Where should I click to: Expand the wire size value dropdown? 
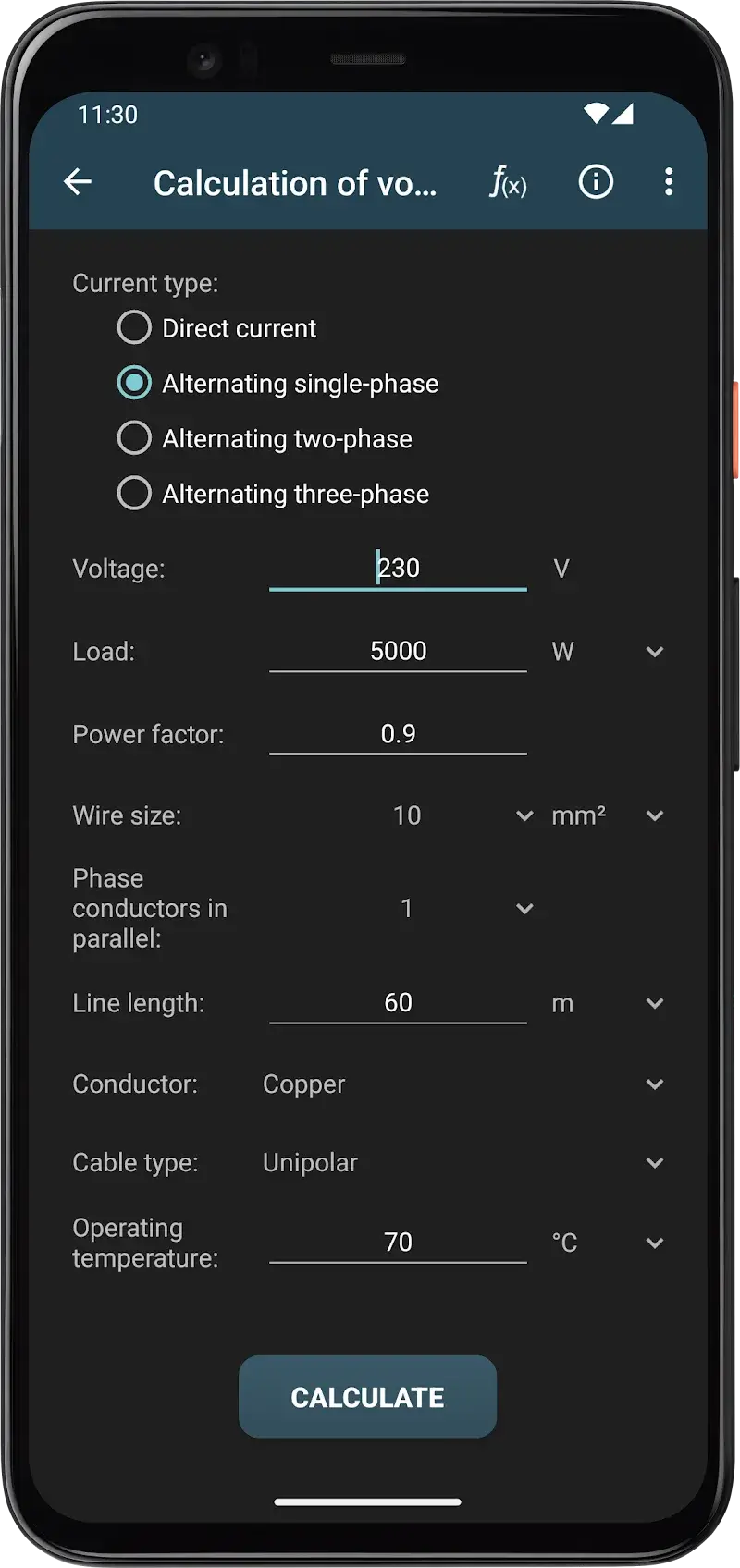pos(524,815)
